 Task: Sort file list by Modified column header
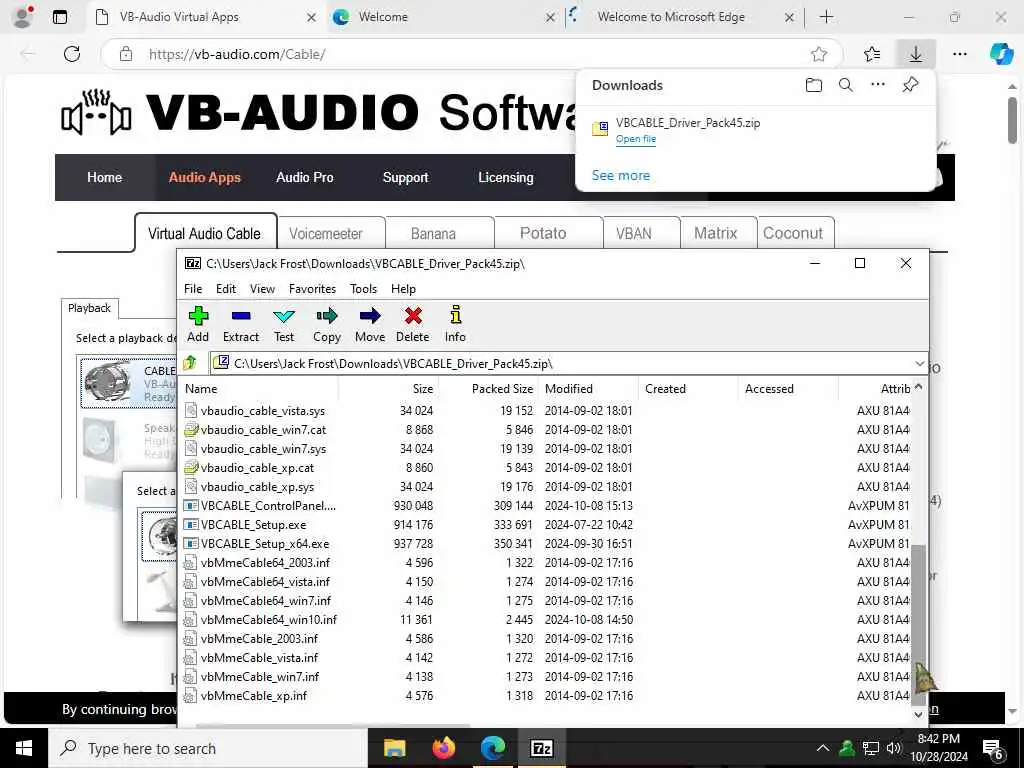point(588,389)
